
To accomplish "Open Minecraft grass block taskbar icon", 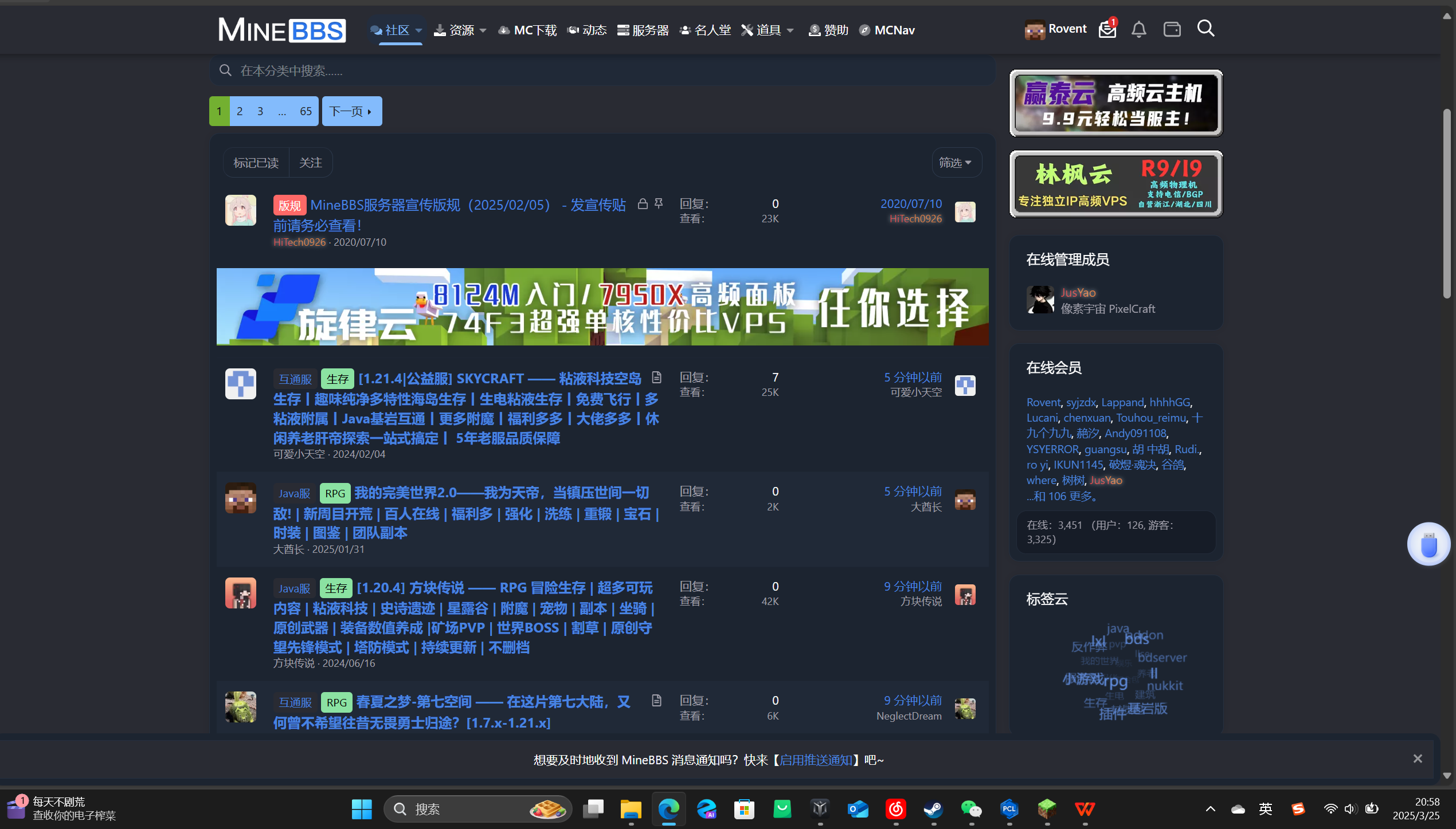I will pyautogui.click(x=1047, y=809).
